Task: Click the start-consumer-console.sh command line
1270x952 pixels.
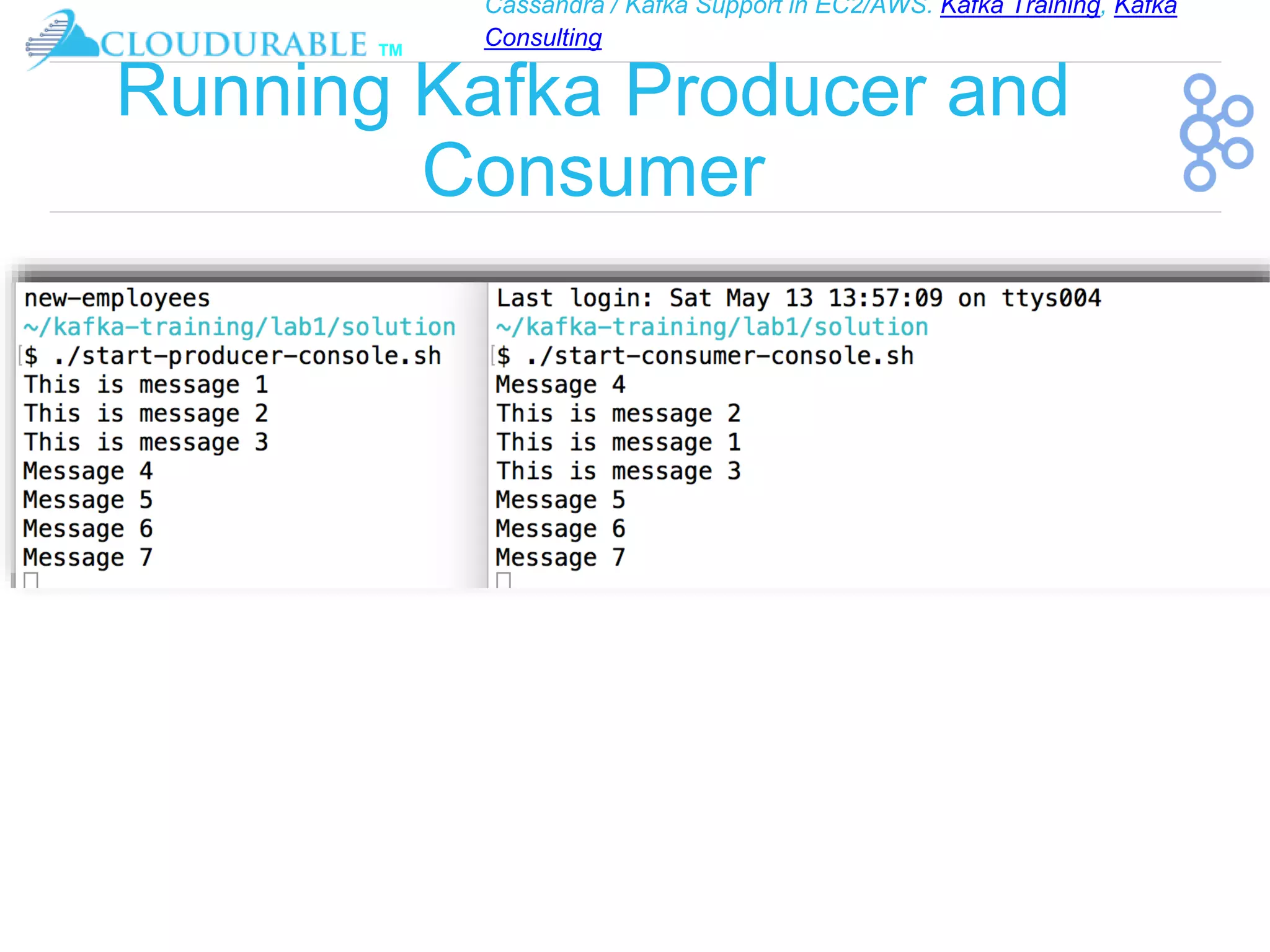Action: point(719,356)
